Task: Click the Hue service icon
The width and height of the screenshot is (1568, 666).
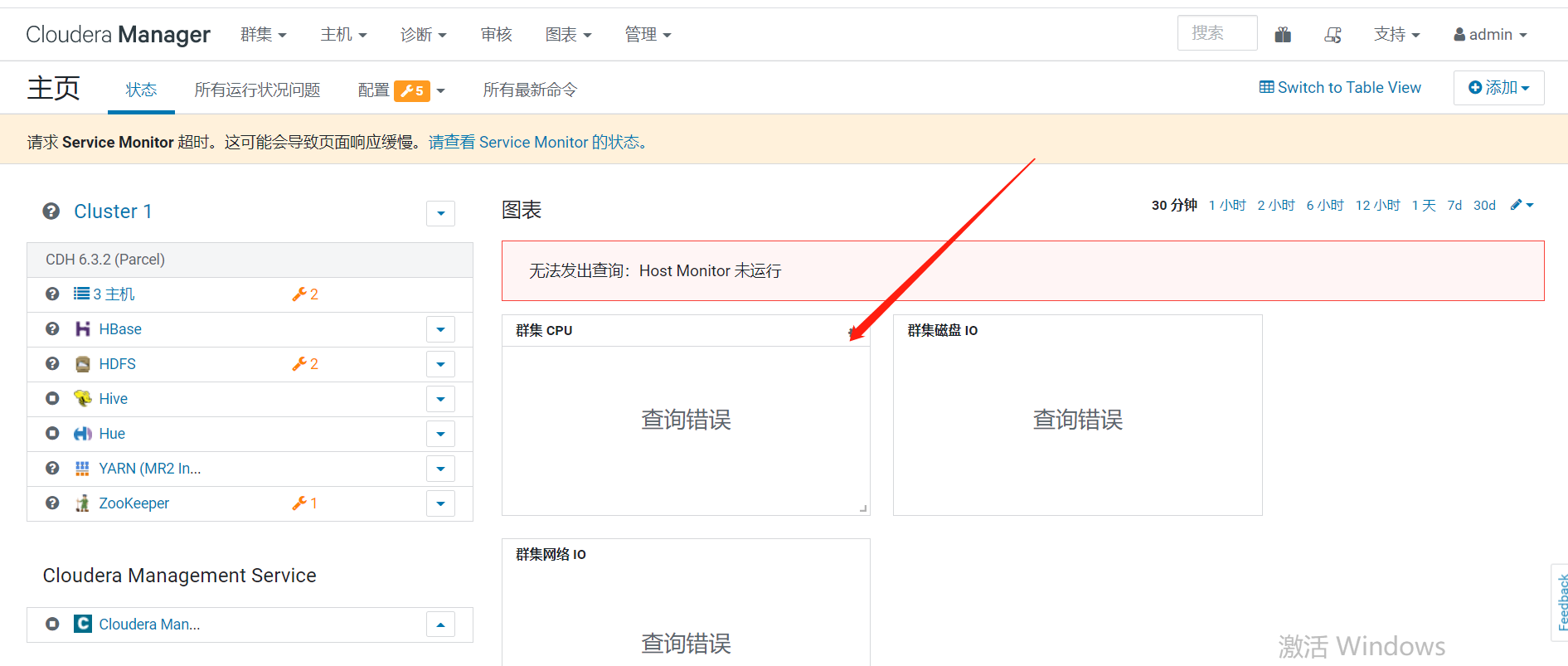Action: click(x=83, y=434)
